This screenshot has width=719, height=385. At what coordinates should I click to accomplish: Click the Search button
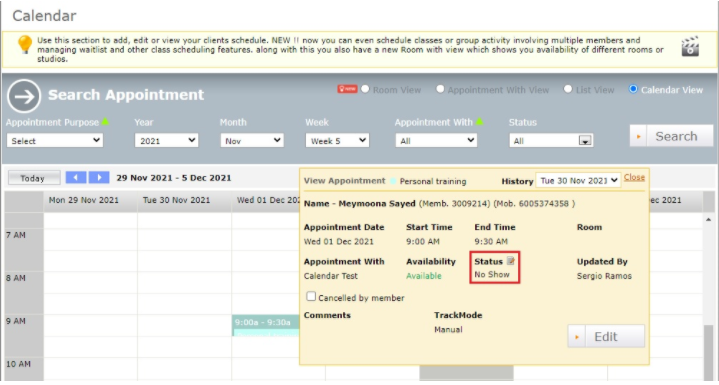pyautogui.click(x=671, y=136)
